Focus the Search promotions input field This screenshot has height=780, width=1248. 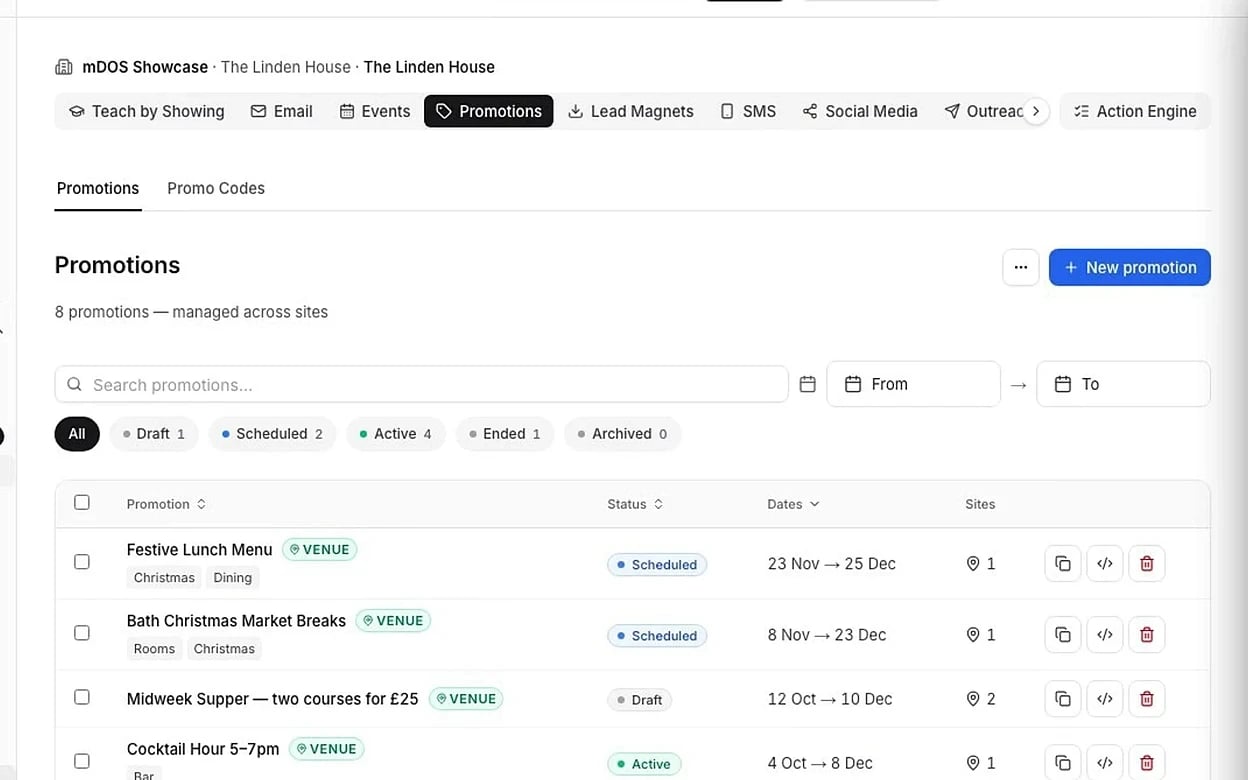(422, 385)
